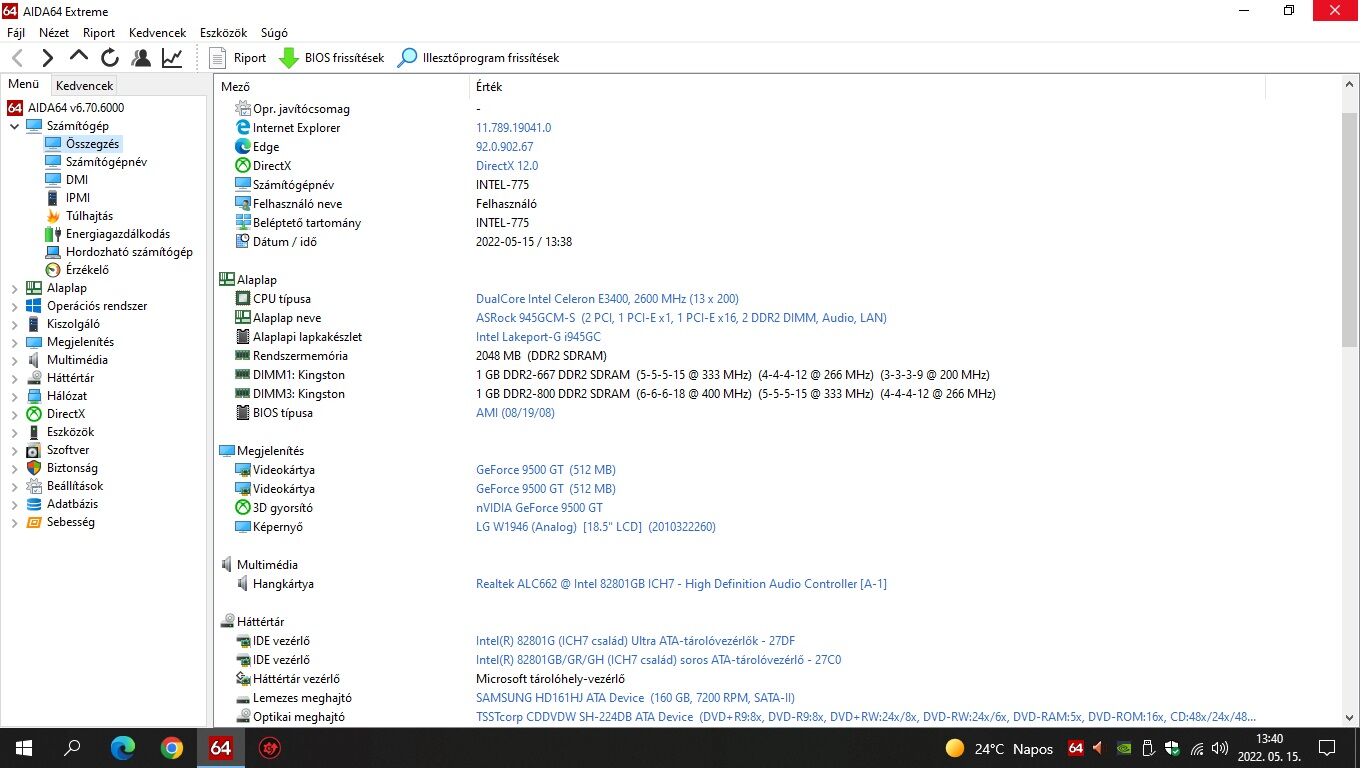This screenshot has width=1365, height=768.
Task: Open the Súgó menu
Action: point(274,33)
